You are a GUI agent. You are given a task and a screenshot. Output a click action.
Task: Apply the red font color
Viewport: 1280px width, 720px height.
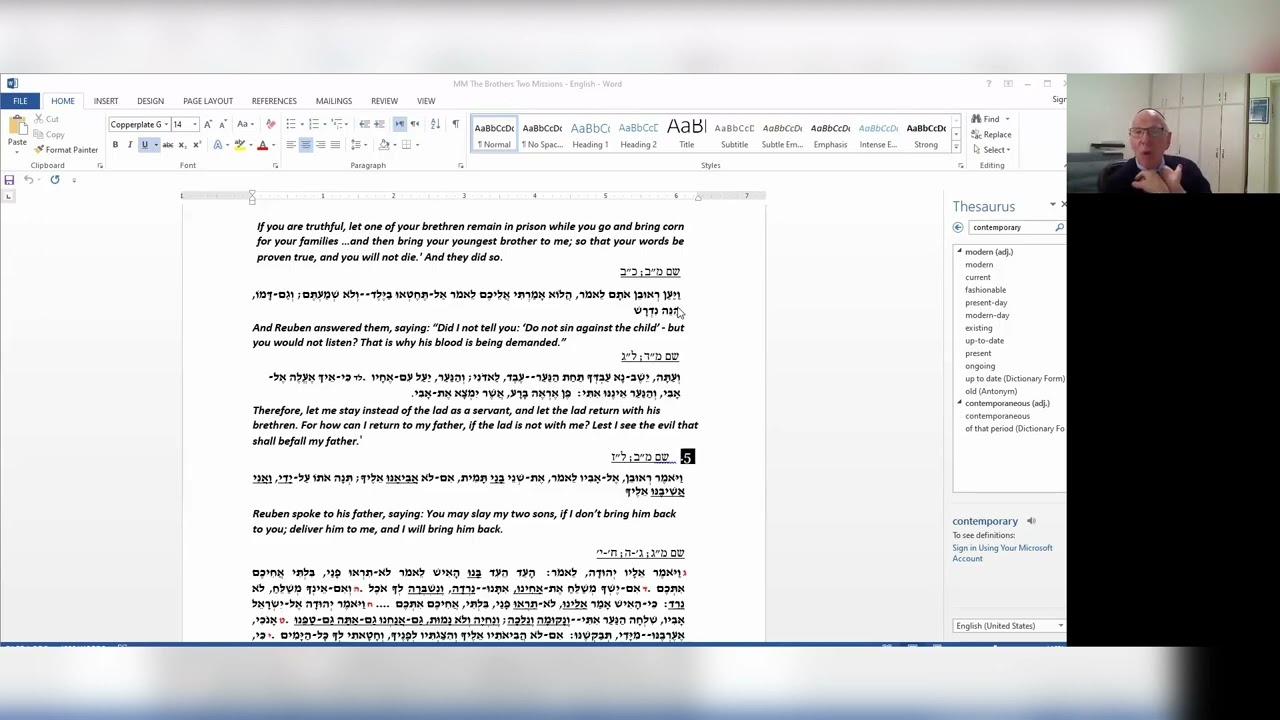click(x=262, y=145)
